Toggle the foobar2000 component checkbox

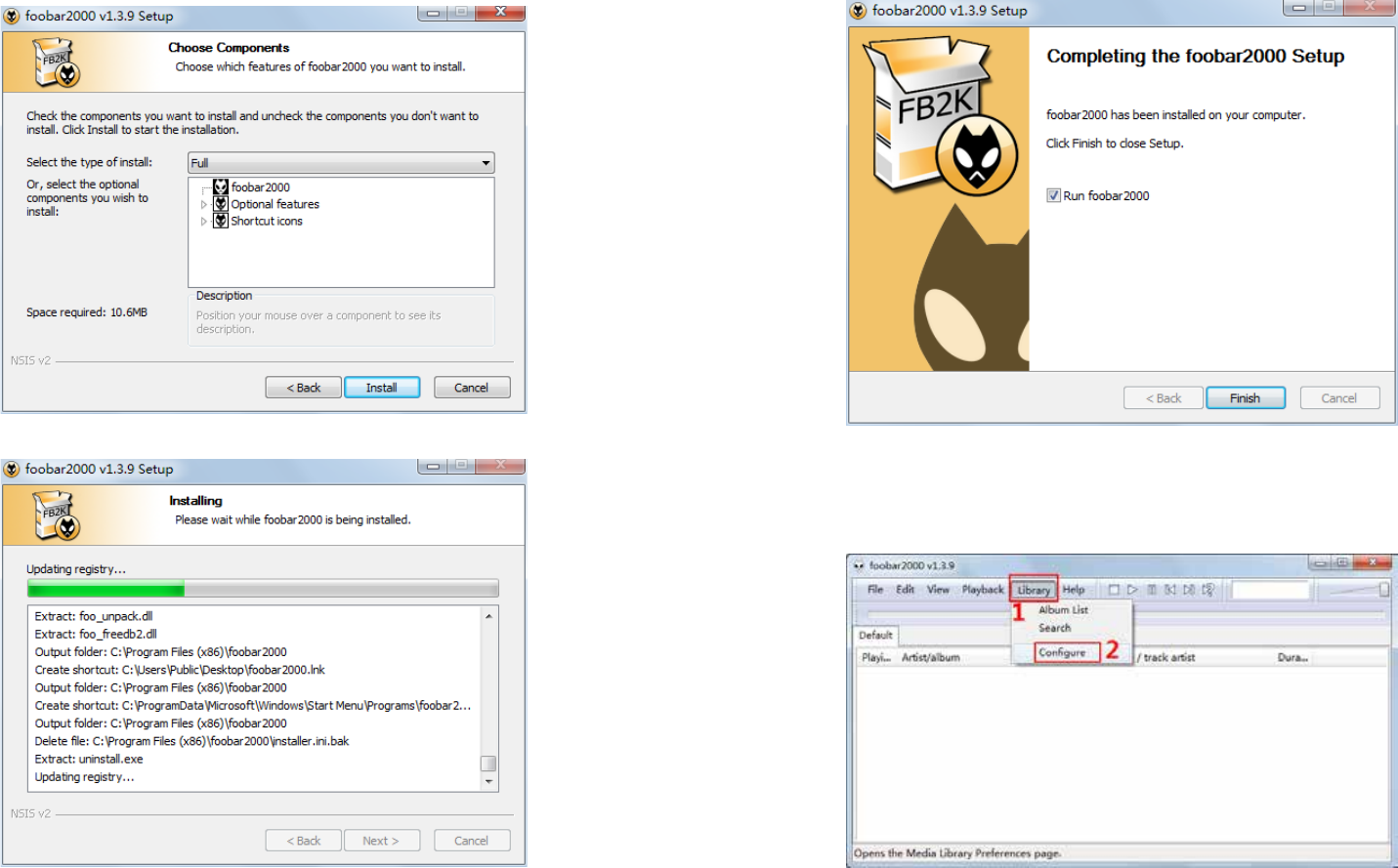tap(221, 186)
